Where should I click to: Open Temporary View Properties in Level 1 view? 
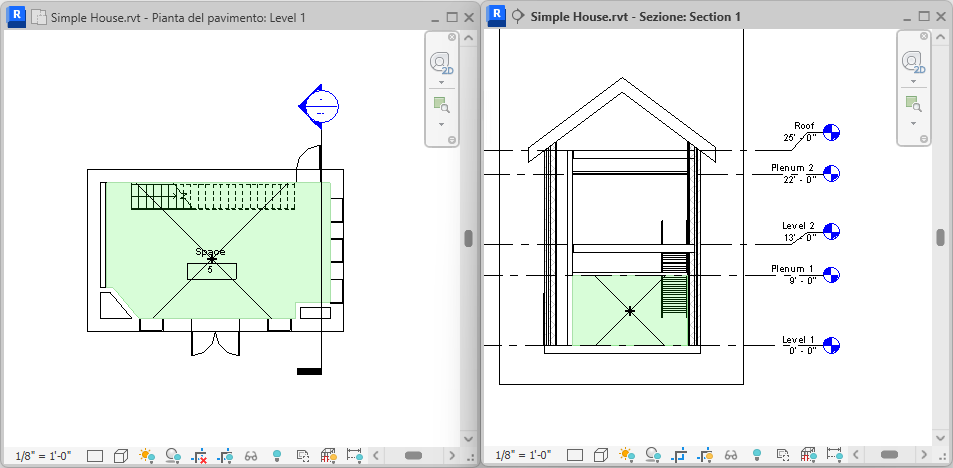click(x=303, y=455)
